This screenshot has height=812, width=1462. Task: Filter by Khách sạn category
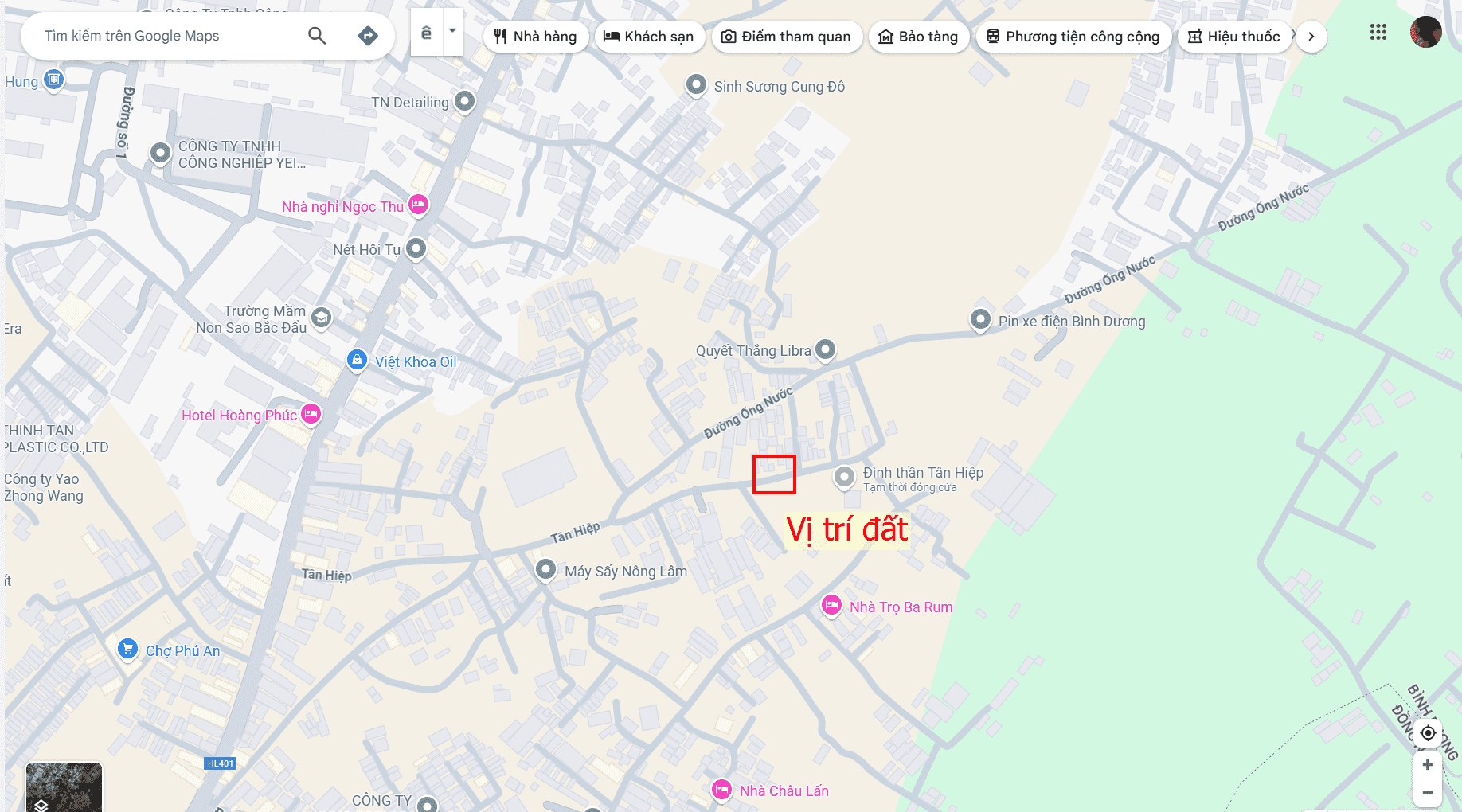pos(649,37)
